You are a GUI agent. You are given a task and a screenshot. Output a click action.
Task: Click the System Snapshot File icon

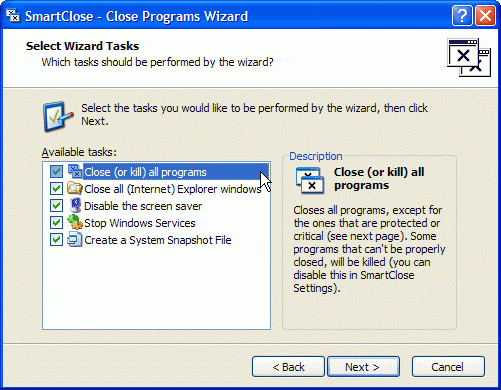[75, 240]
